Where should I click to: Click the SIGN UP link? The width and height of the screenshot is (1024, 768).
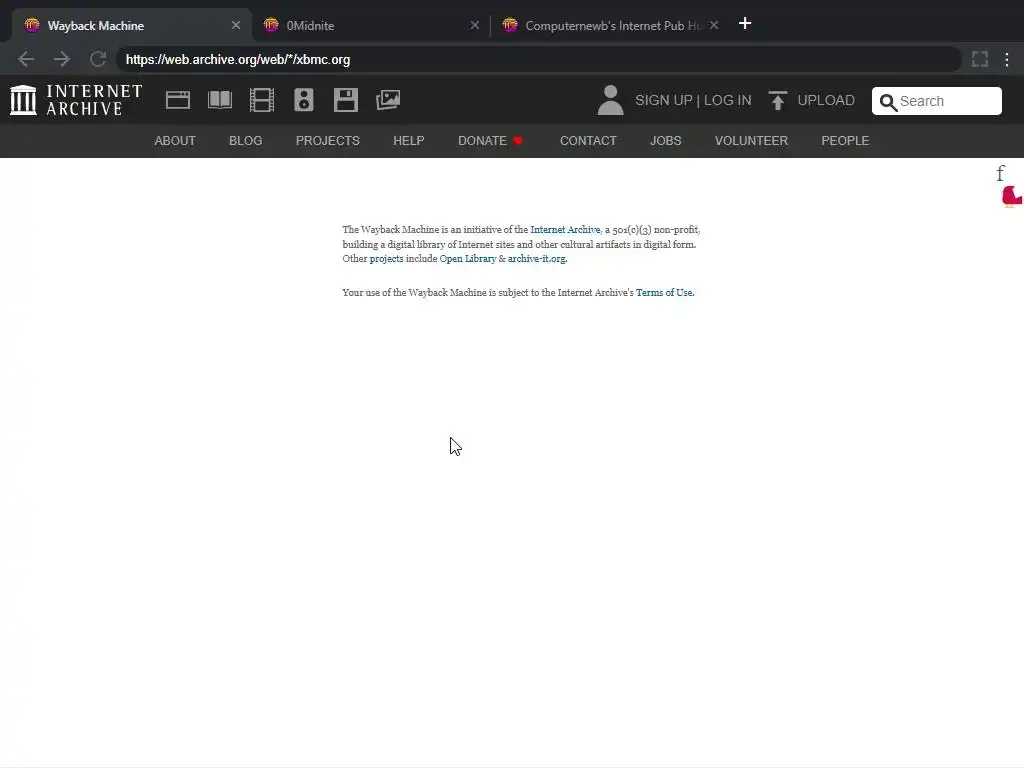(x=664, y=100)
